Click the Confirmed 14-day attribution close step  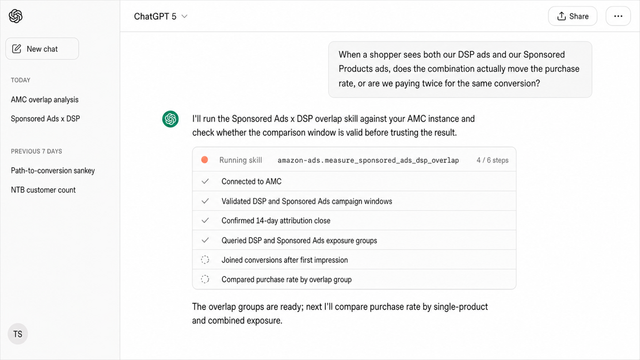(354, 221)
